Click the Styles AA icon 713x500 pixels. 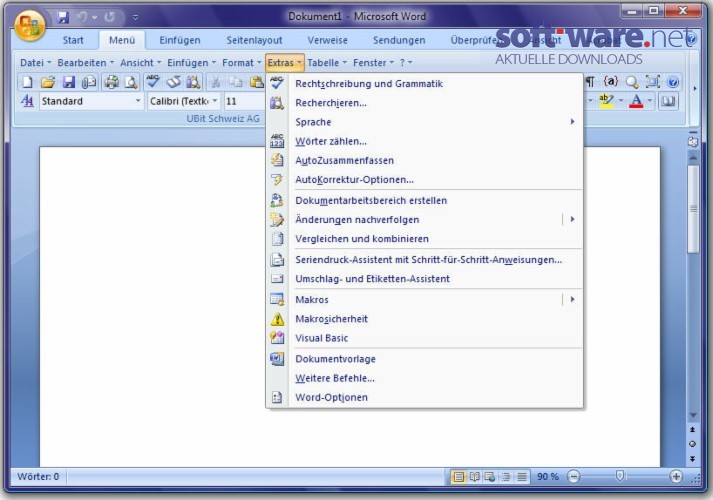27,101
